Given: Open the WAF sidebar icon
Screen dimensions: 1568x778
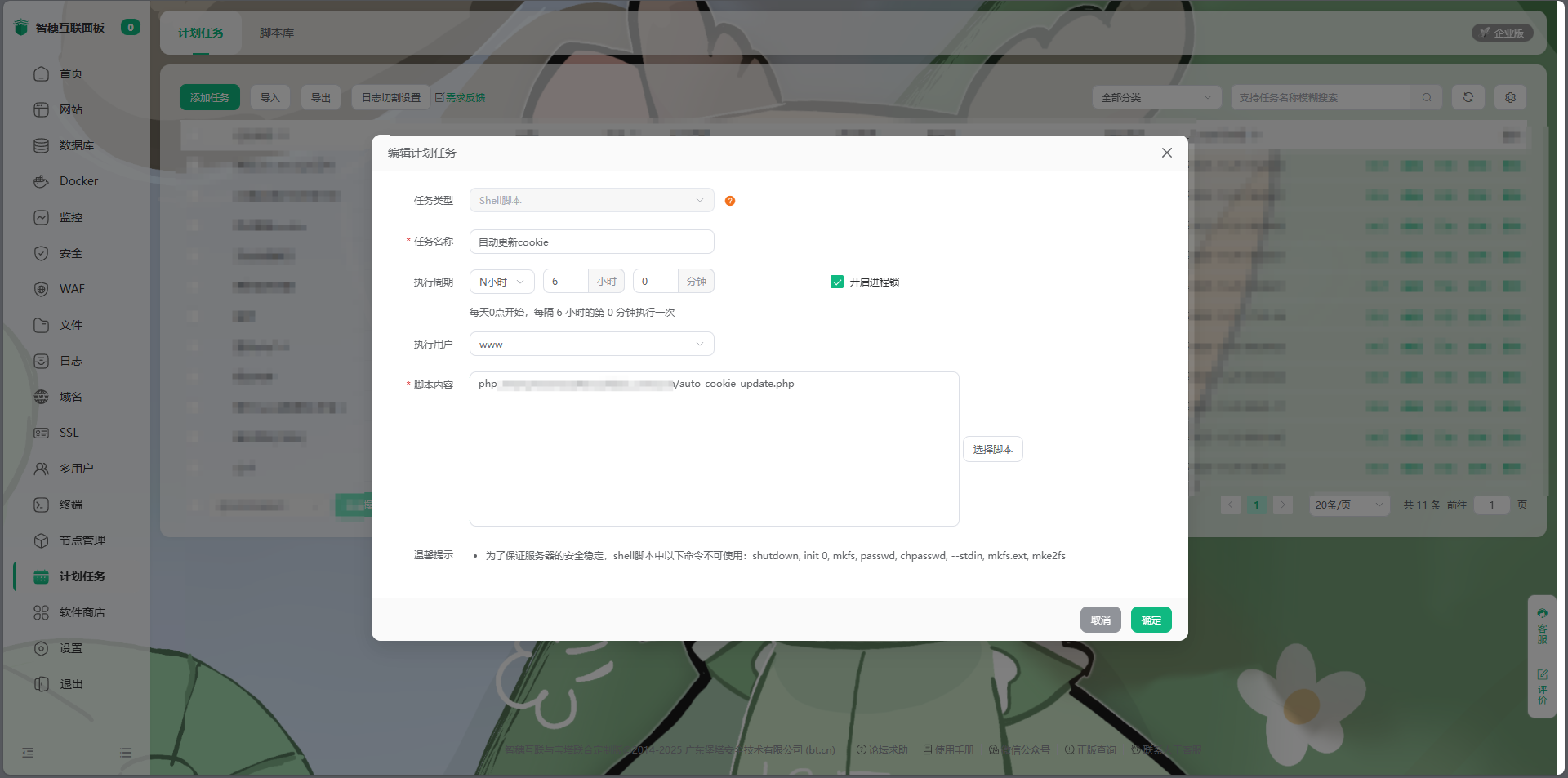Looking at the screenshot, I should 42,289.
